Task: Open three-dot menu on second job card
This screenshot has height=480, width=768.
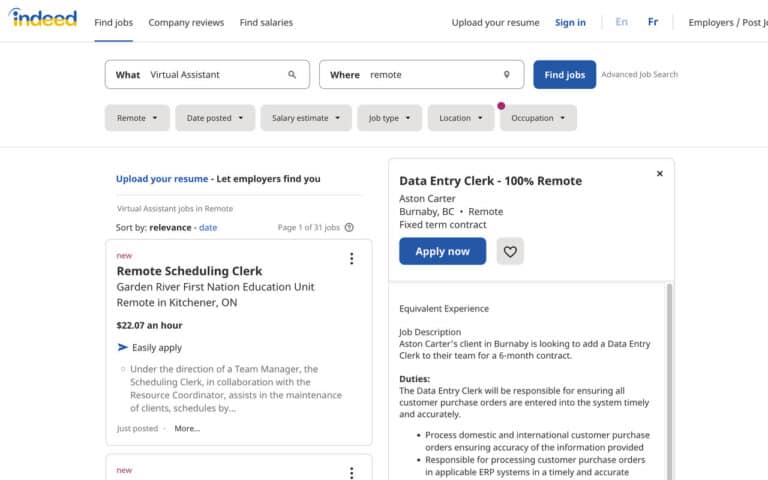Action: pos(351,472)
